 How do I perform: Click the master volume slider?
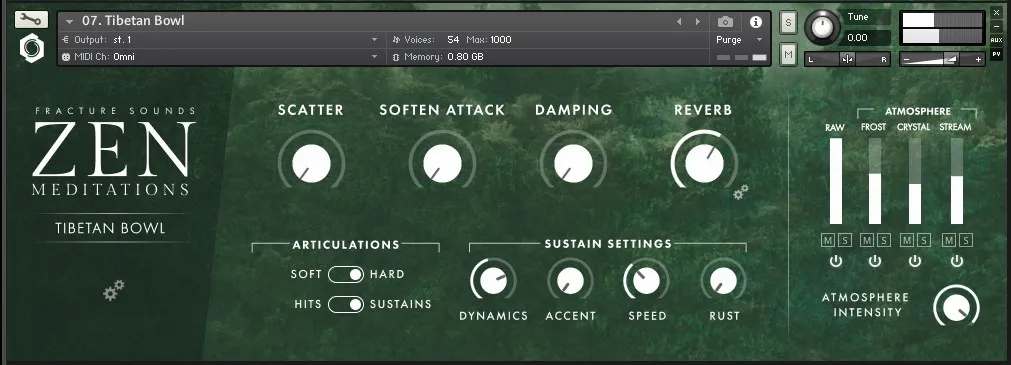pyautogui.click(x=942, y=59)
